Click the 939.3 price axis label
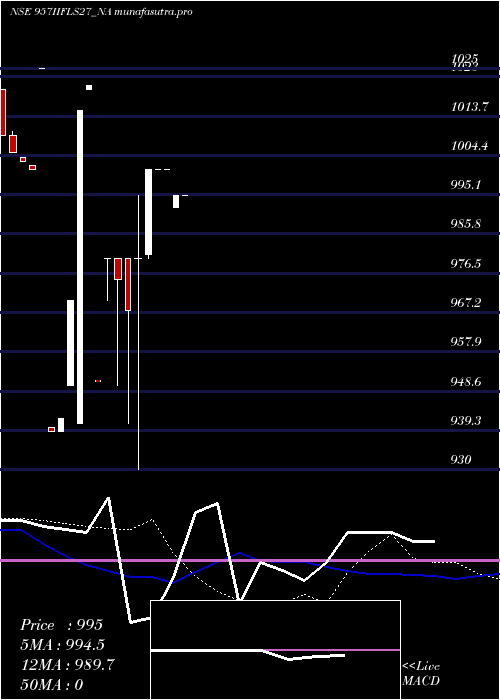The height and width of the screenshot is (700, 500). point(466,421)
